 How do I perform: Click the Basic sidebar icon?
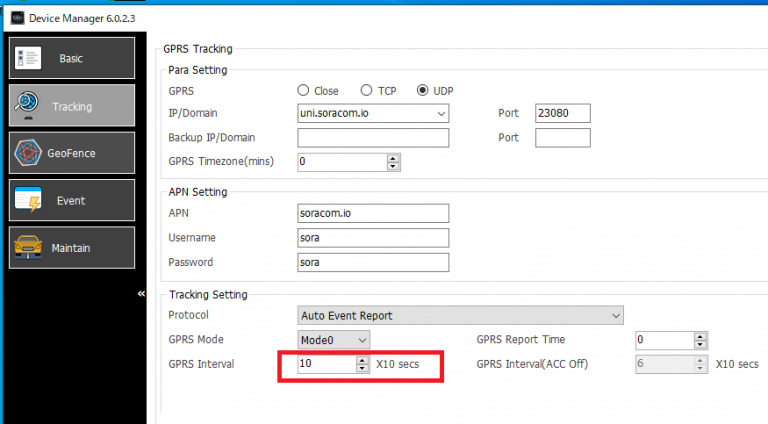point(27,58)
